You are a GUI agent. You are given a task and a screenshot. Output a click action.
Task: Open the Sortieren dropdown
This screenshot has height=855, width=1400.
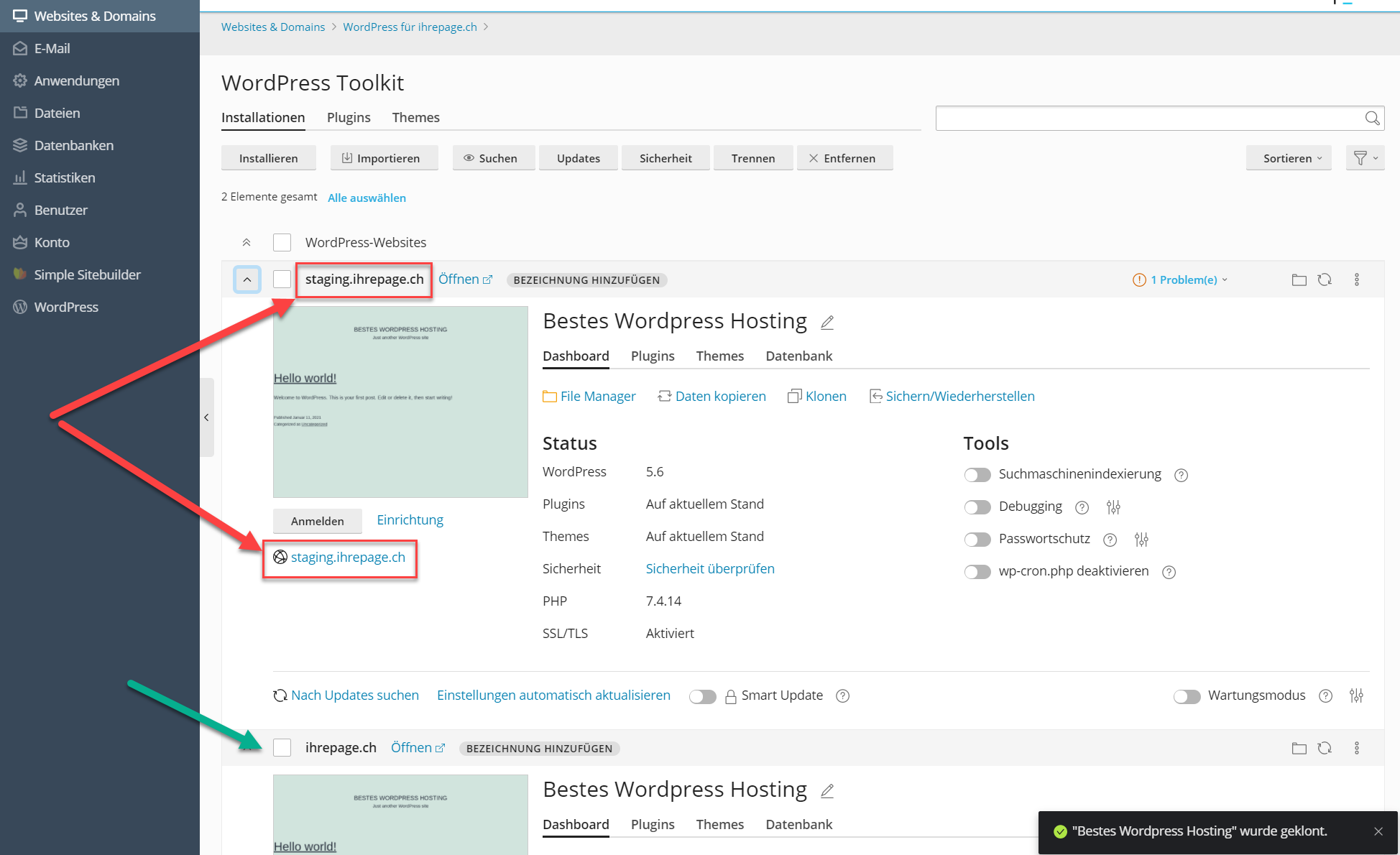[1289, 158]
